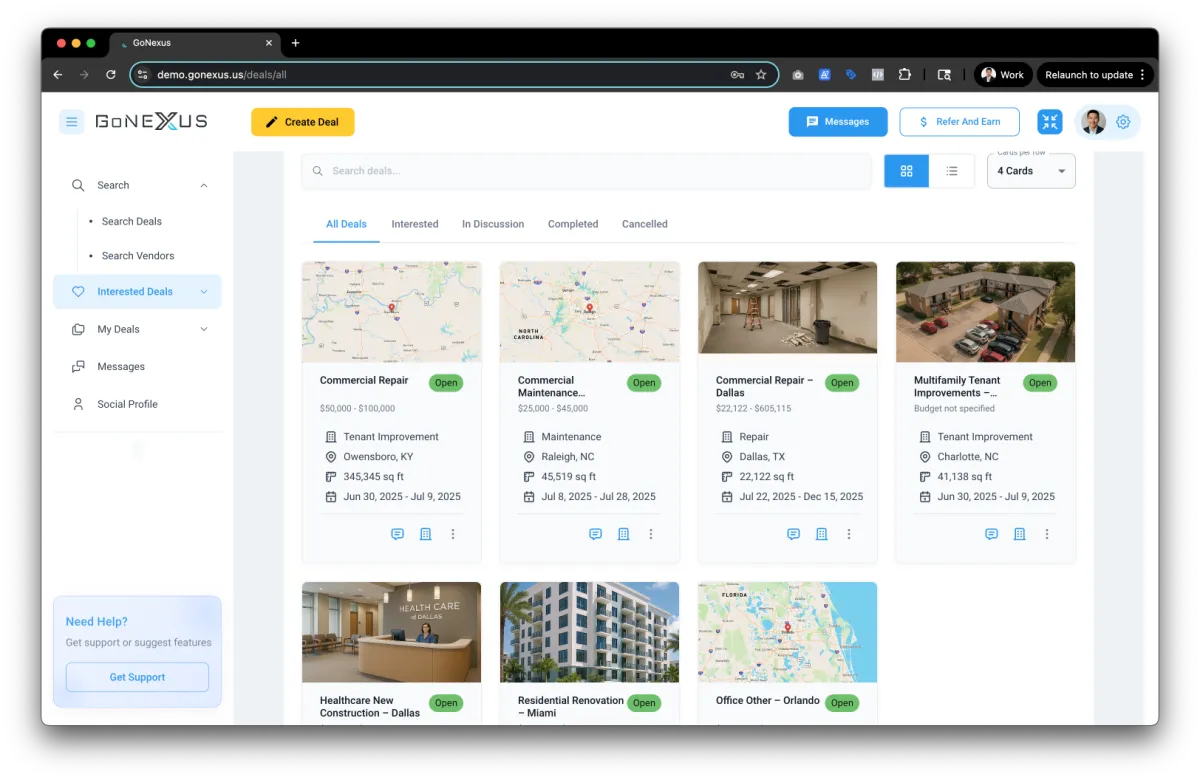The width and height of the screenshot is (1200, 780).
Task: Open the Health Care of Dallas photo
Action: (x=392, y=632)
